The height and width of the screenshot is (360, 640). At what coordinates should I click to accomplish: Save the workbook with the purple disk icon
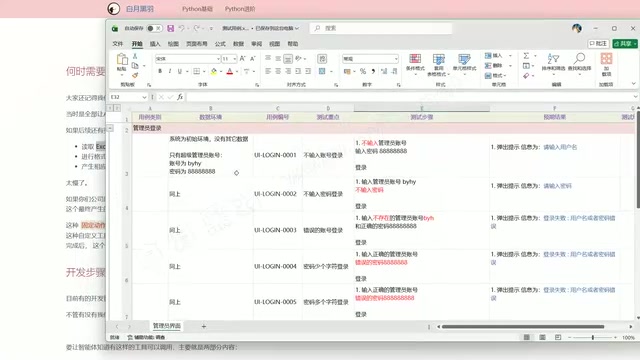[171, 28]
